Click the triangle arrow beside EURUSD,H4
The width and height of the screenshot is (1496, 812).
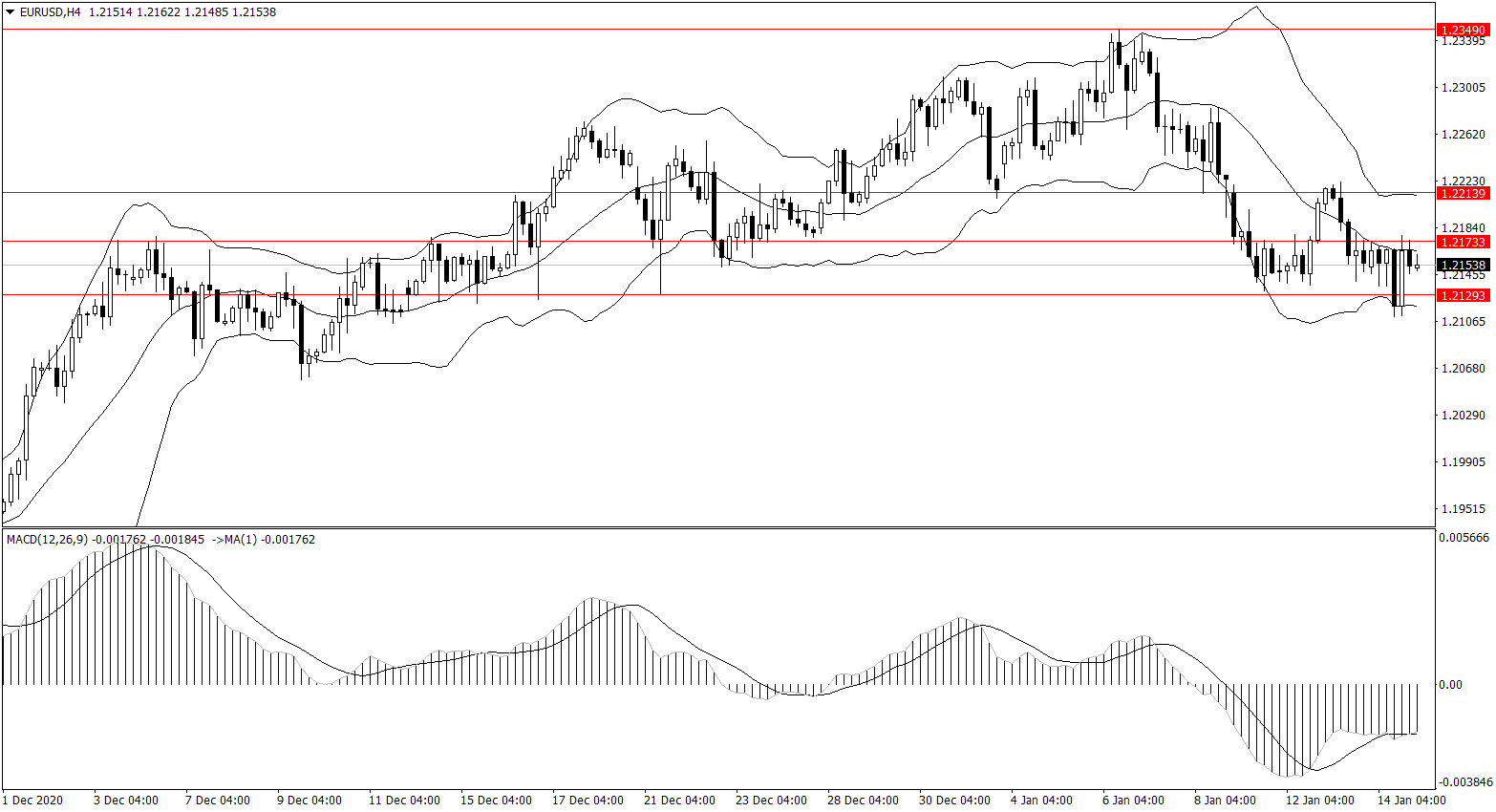click(x=10, y=12)
